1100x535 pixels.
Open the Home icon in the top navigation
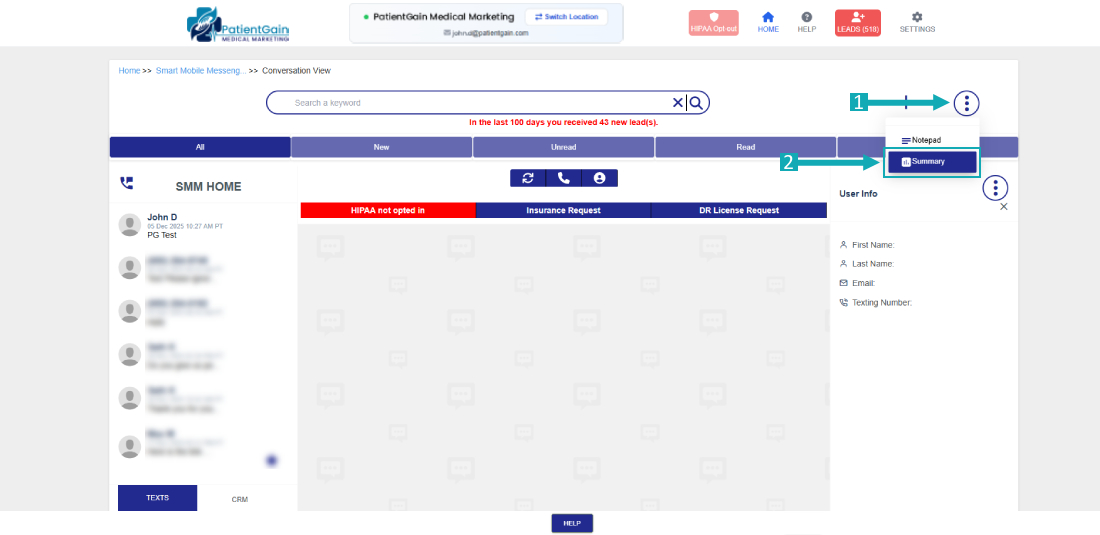pos(768,22)
